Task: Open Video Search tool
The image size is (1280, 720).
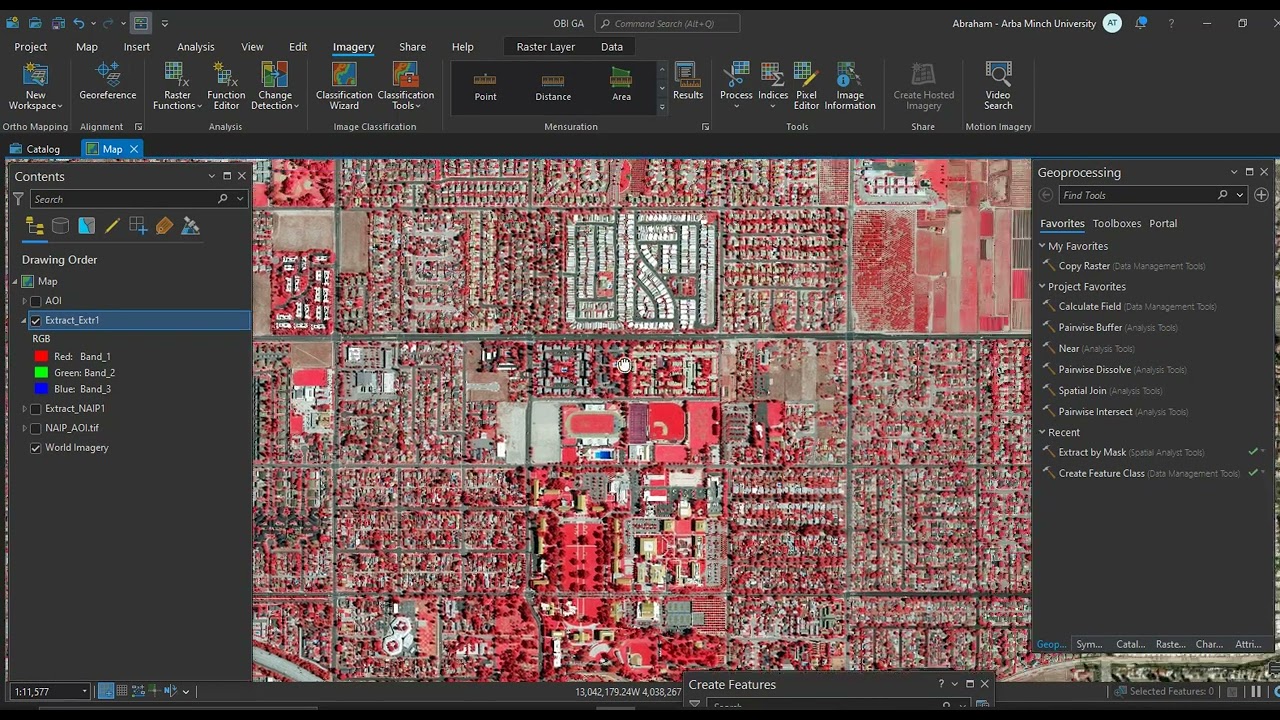Action: pos(998,86)
